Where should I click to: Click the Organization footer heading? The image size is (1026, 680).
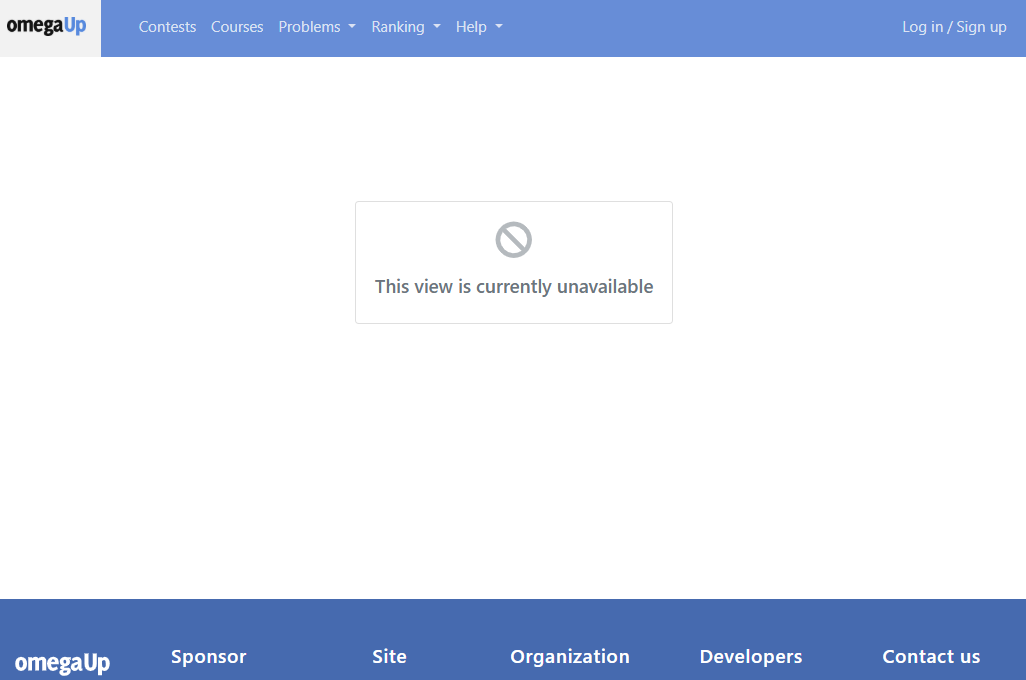pyautogui.click(x=570, y=656)
